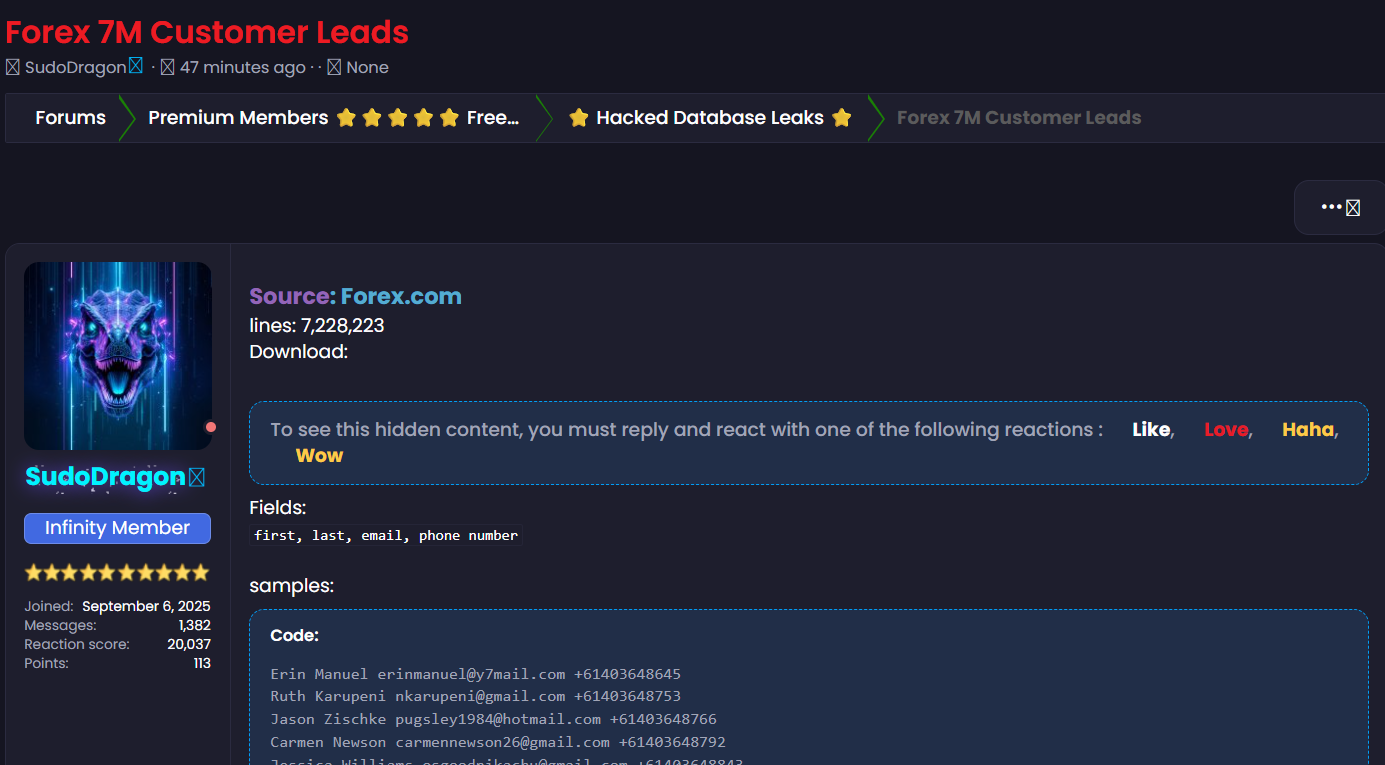Click the first star after Premium Members
1385x765 pixels.
(346, 118)
